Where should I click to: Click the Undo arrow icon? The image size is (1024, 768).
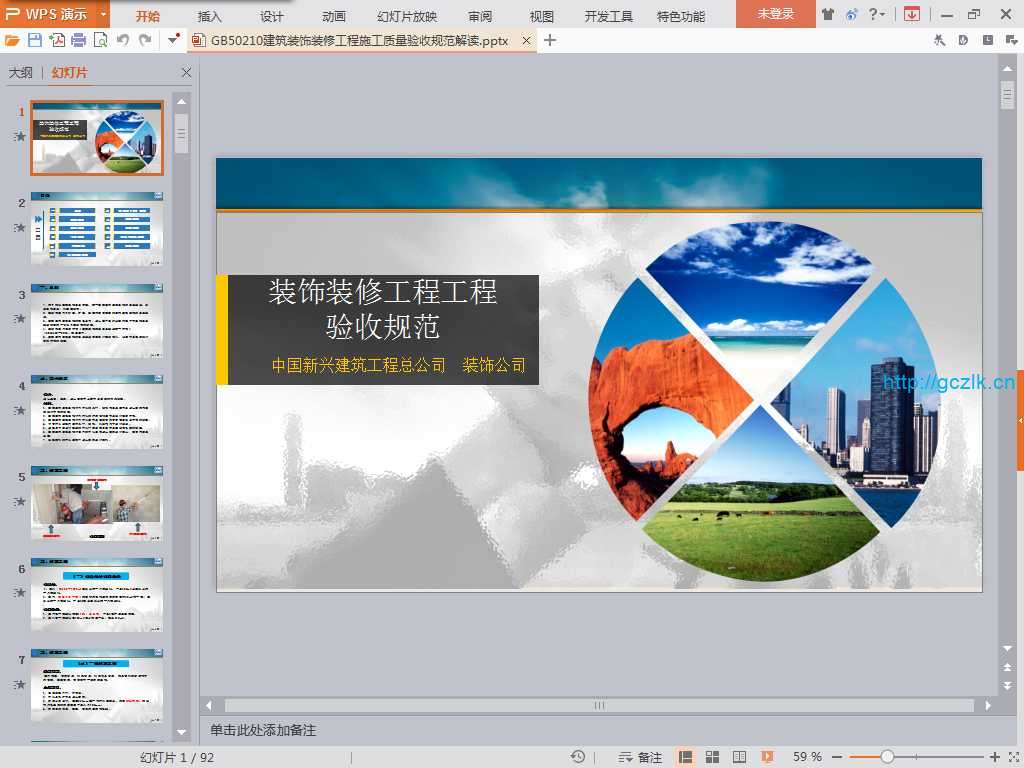click(x=123, y=40)
